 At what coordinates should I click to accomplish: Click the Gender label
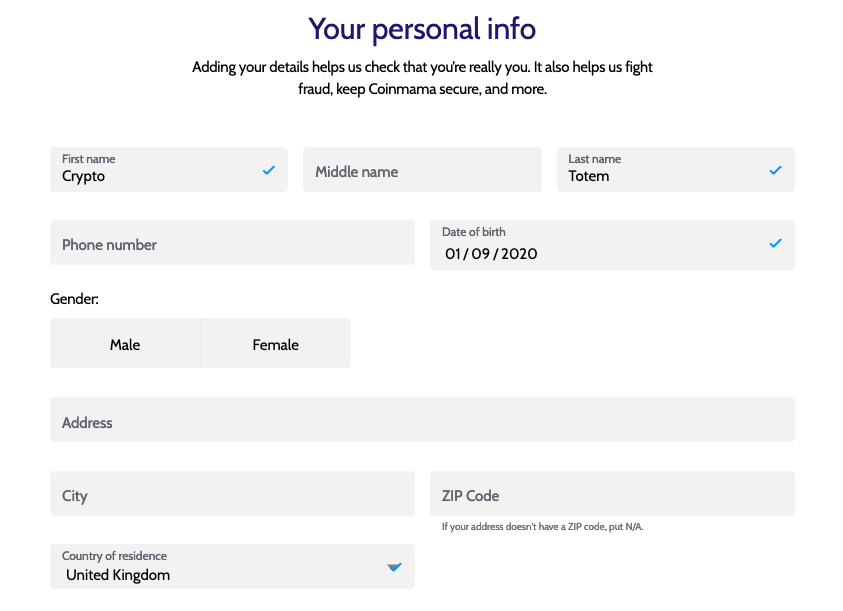click(74, 299)
